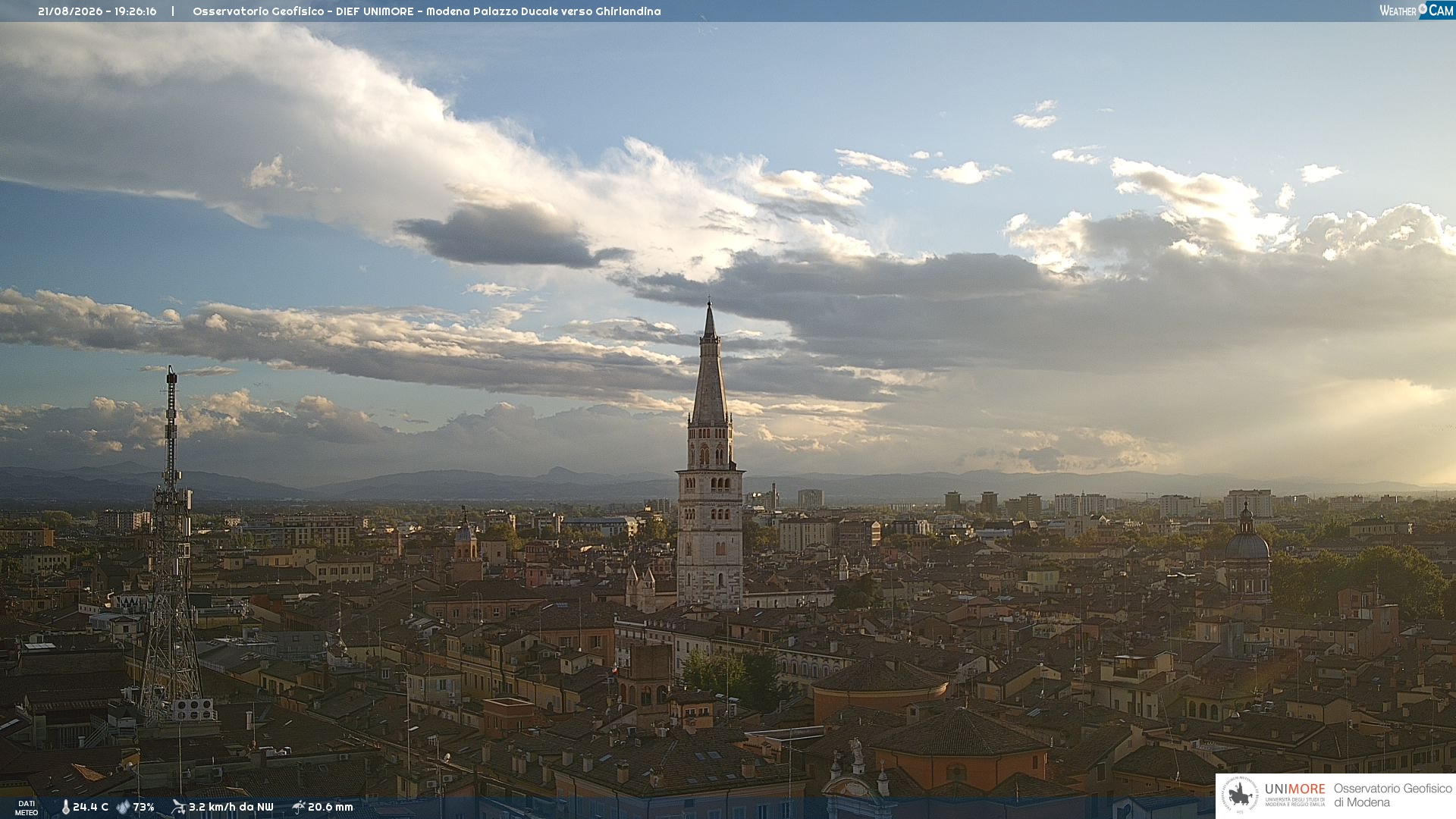Viewport: 1456px width, 819px height.
Task: Click the humidity water droplets icon
Action: [x=123, y=807]
